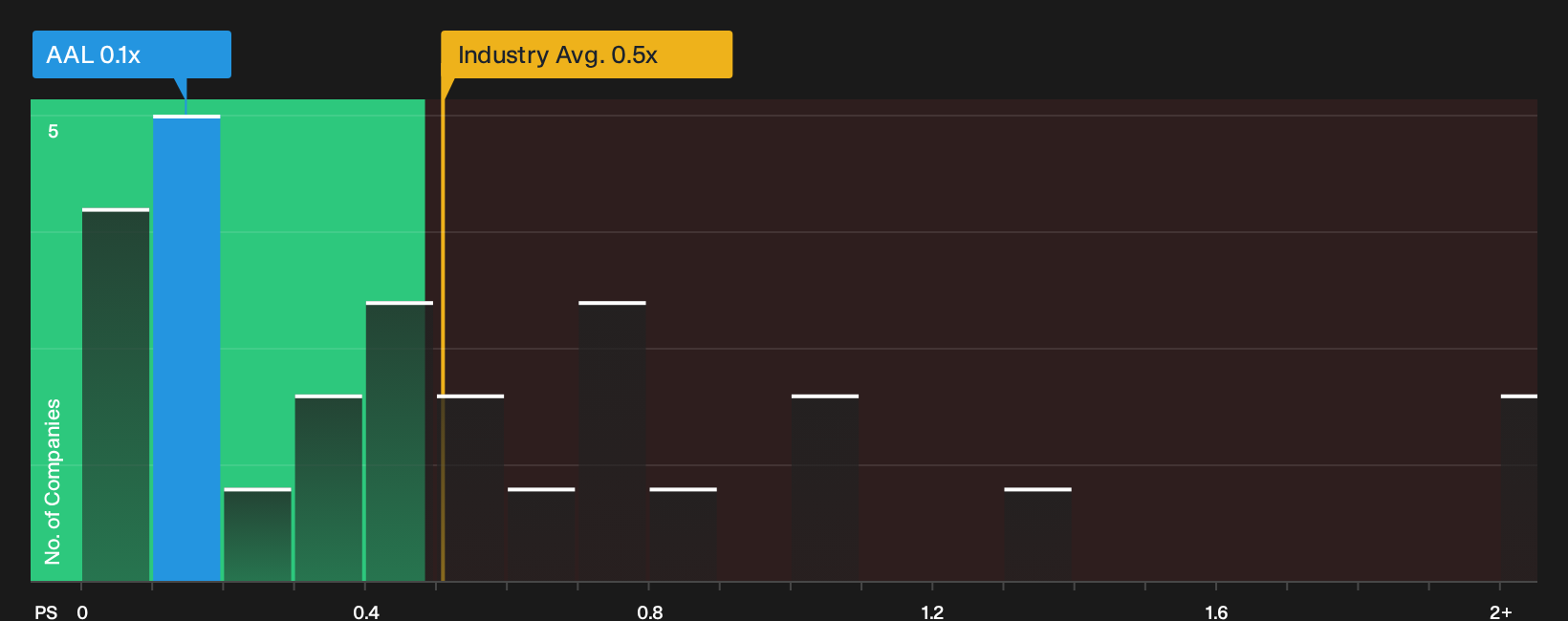Click the bar at the 2+ bucket
1568x621 pixels.
tap(1519, 487)
